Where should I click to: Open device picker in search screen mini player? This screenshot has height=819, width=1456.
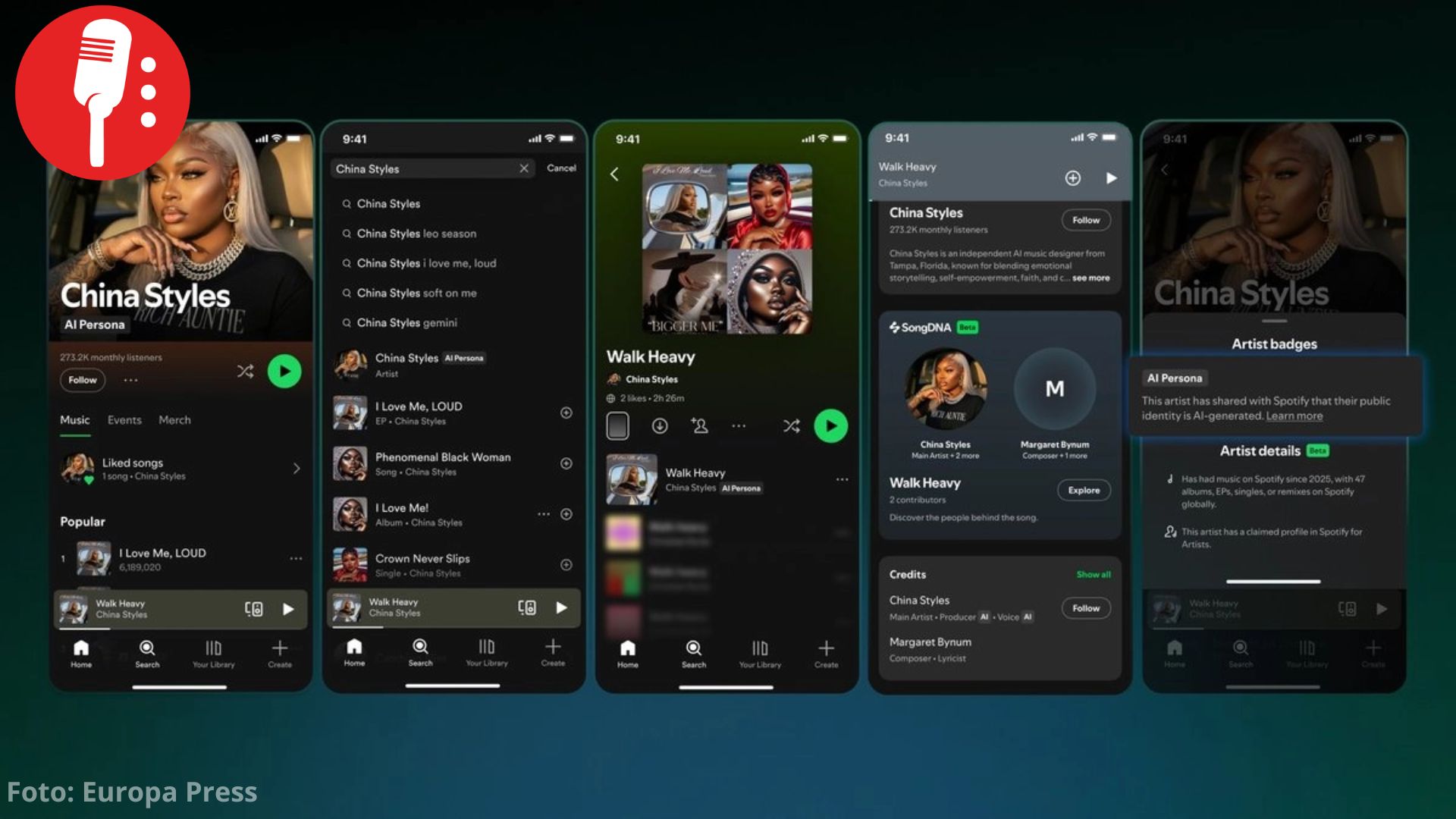pos(527,607)
